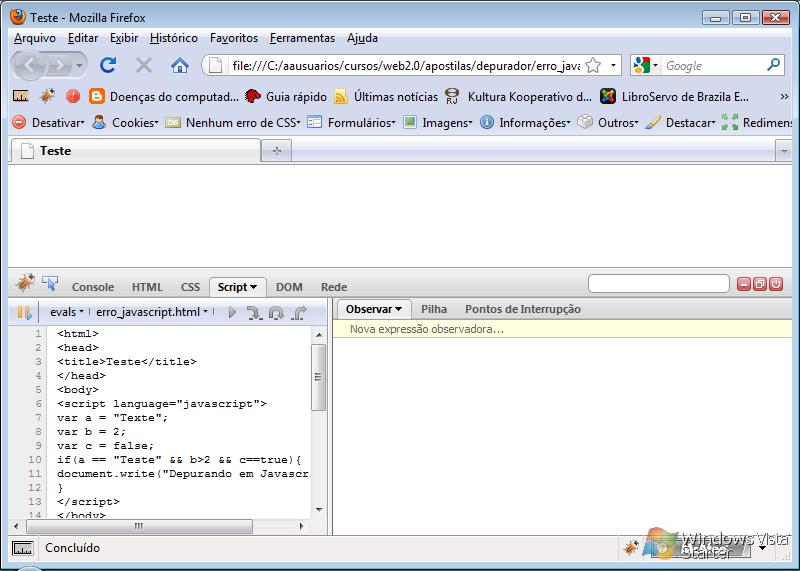Click the Firebug bug icon in panel toolbar
800x571 pixels.
pyautogui.click(x=24, y=283)
